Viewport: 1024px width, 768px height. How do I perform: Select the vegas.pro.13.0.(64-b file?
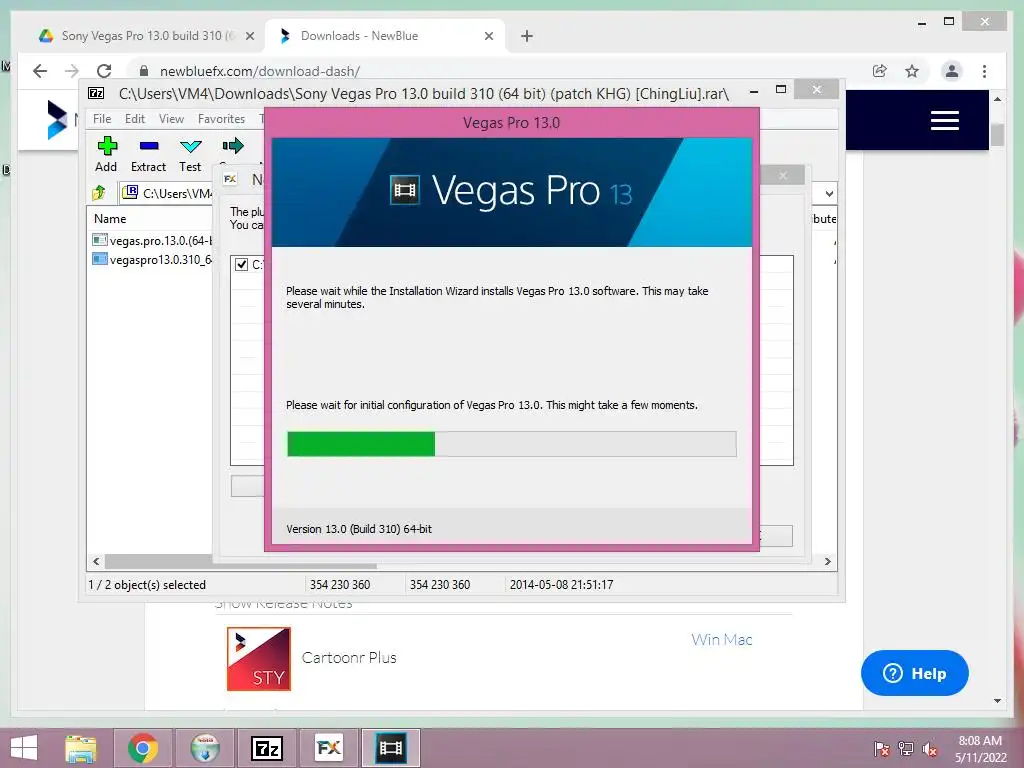[152, 240]
